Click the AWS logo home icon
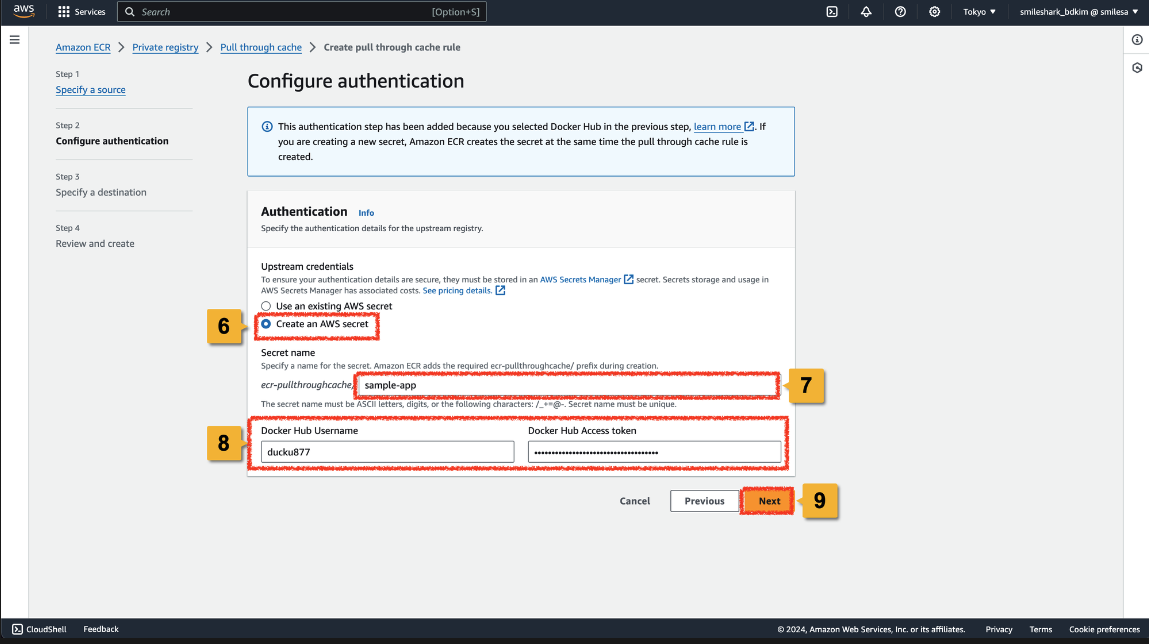This screenshot has width=1149, height=644. 24,12
